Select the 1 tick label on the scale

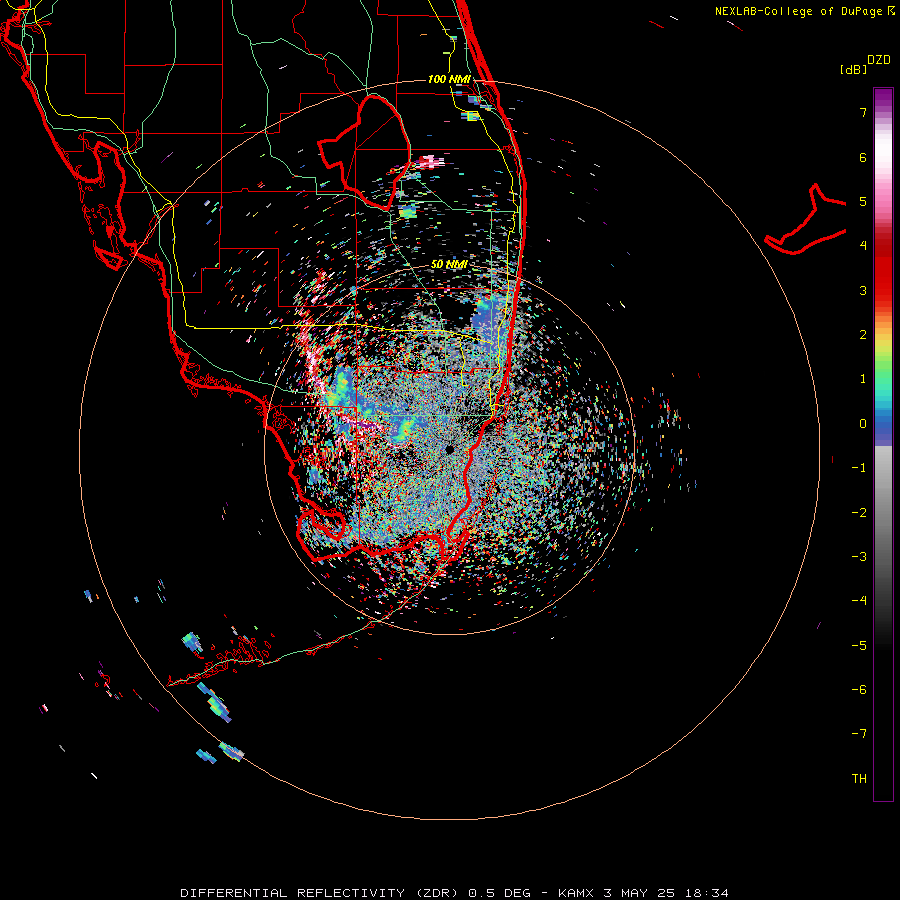863,378
